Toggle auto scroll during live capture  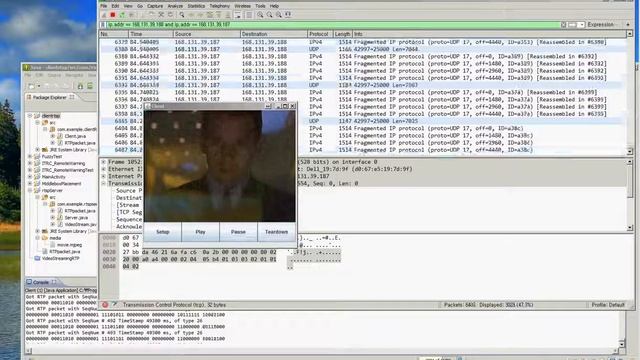point(238,15)
